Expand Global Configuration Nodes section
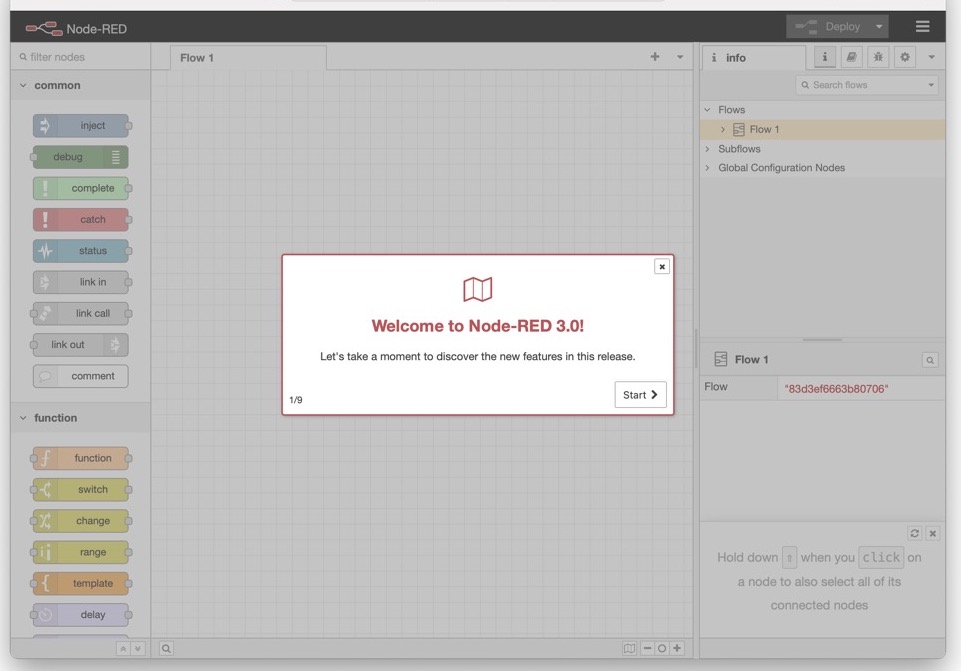961x671 pixels. (707, 168)
